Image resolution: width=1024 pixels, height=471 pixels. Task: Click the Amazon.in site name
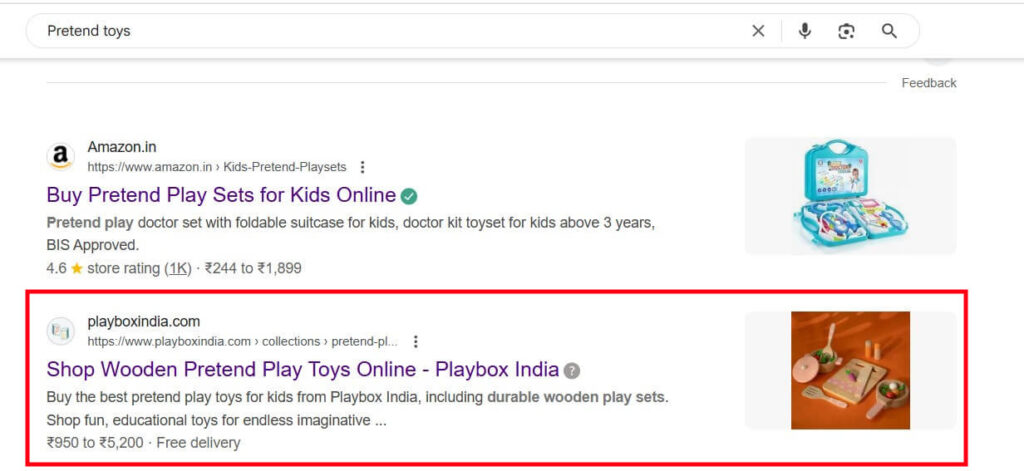(122, 147)
